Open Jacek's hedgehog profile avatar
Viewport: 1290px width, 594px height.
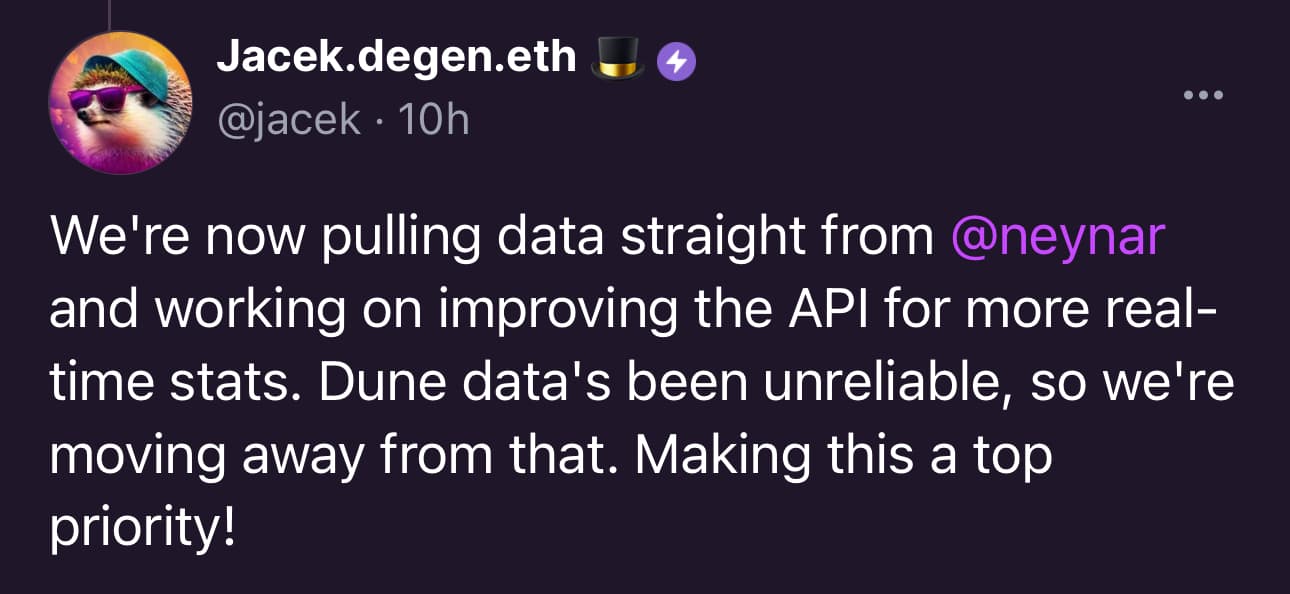tap(120, 103)
